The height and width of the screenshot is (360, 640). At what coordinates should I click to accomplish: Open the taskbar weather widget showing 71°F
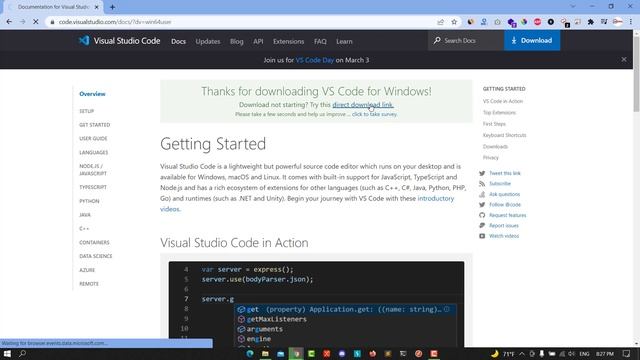click(x=502, y=353)
